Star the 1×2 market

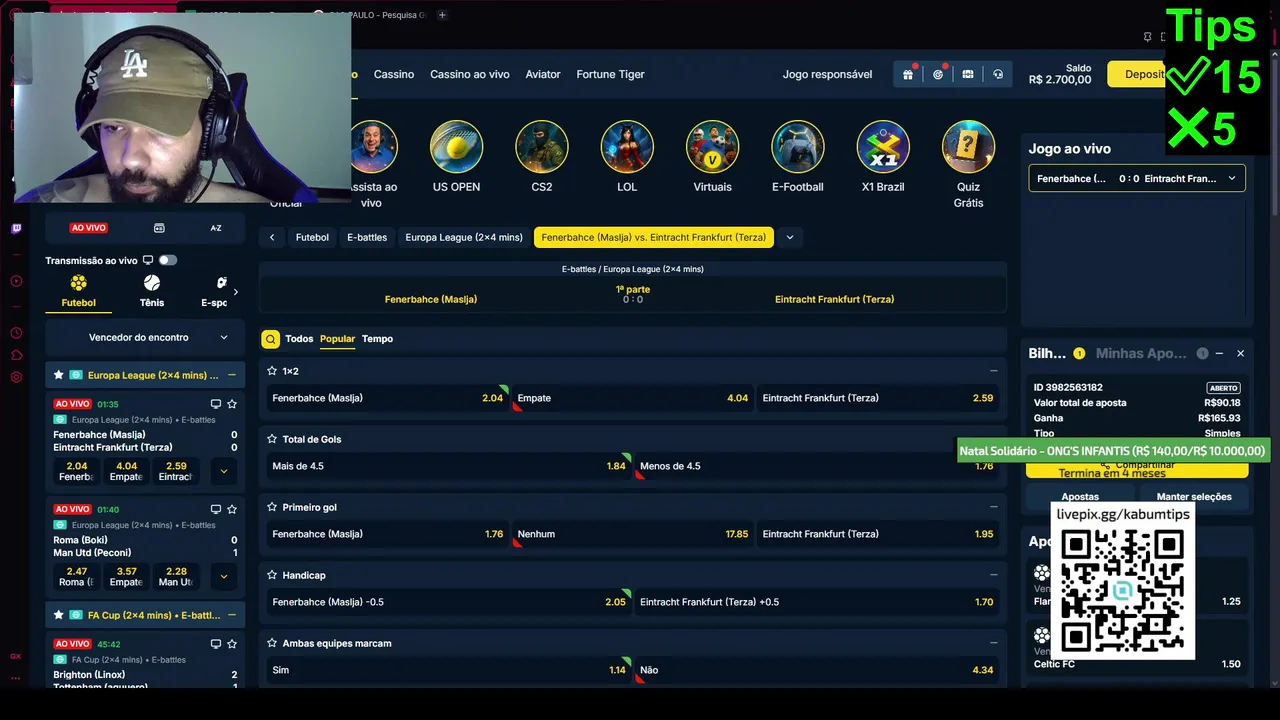click(272, 371)
